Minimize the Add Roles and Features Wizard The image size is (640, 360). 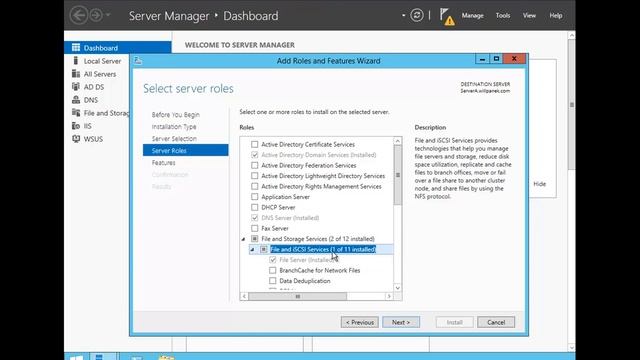[x=482, y=59]
